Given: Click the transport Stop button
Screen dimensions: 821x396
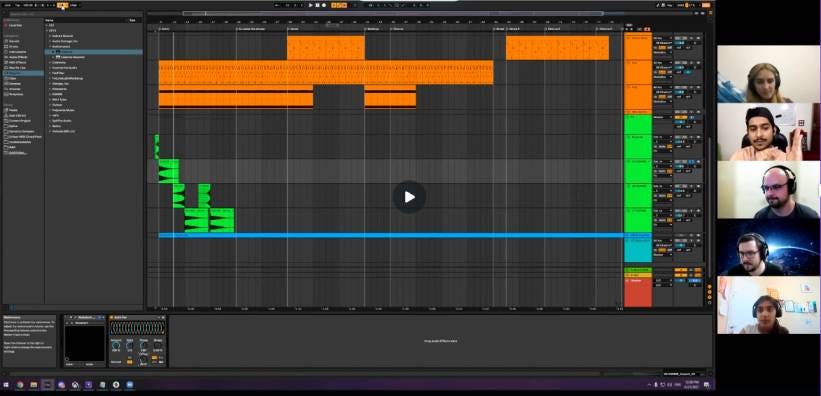Looking at the screenshot, I should (x=317, y=5).
